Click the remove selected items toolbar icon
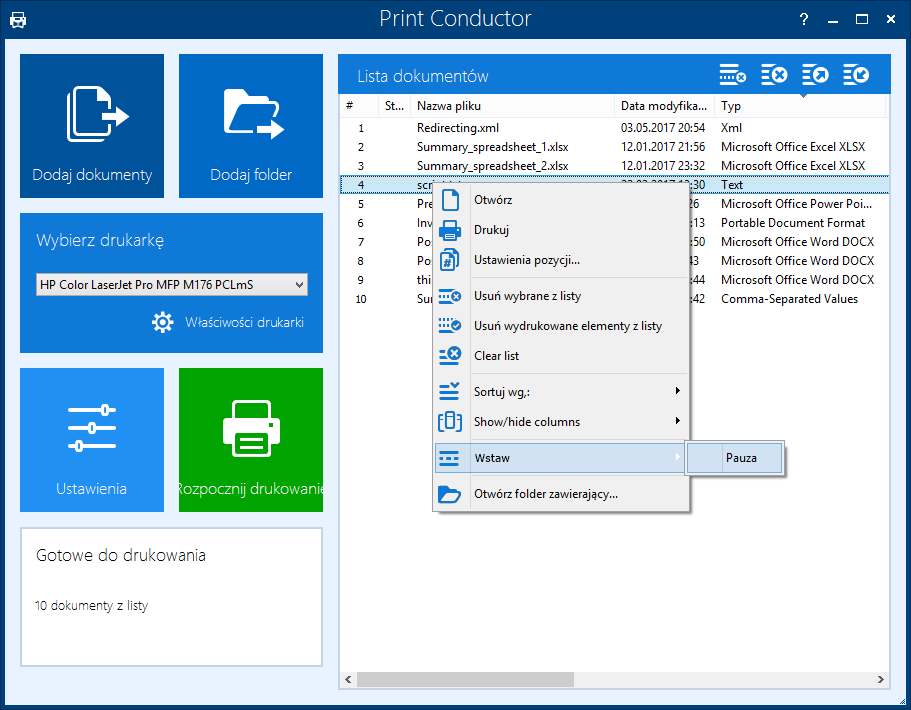Viewport: 911px width, 710px height. click(732, 75)
